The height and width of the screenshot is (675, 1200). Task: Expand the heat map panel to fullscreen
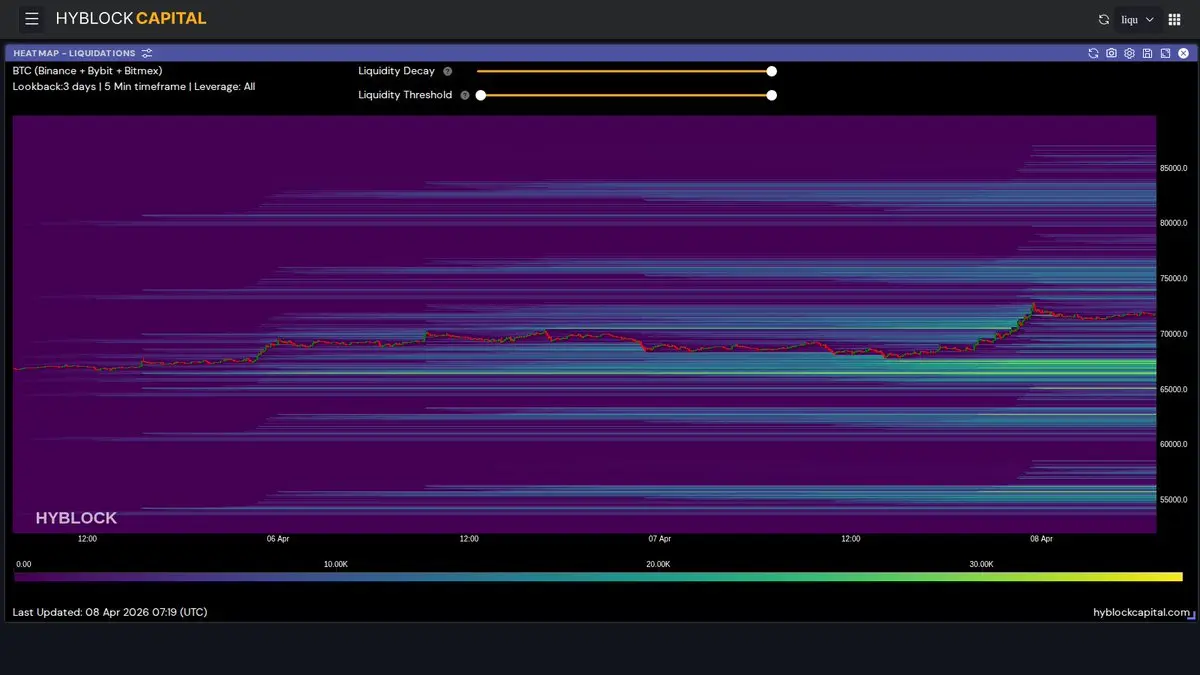(x=1165, y=53)
